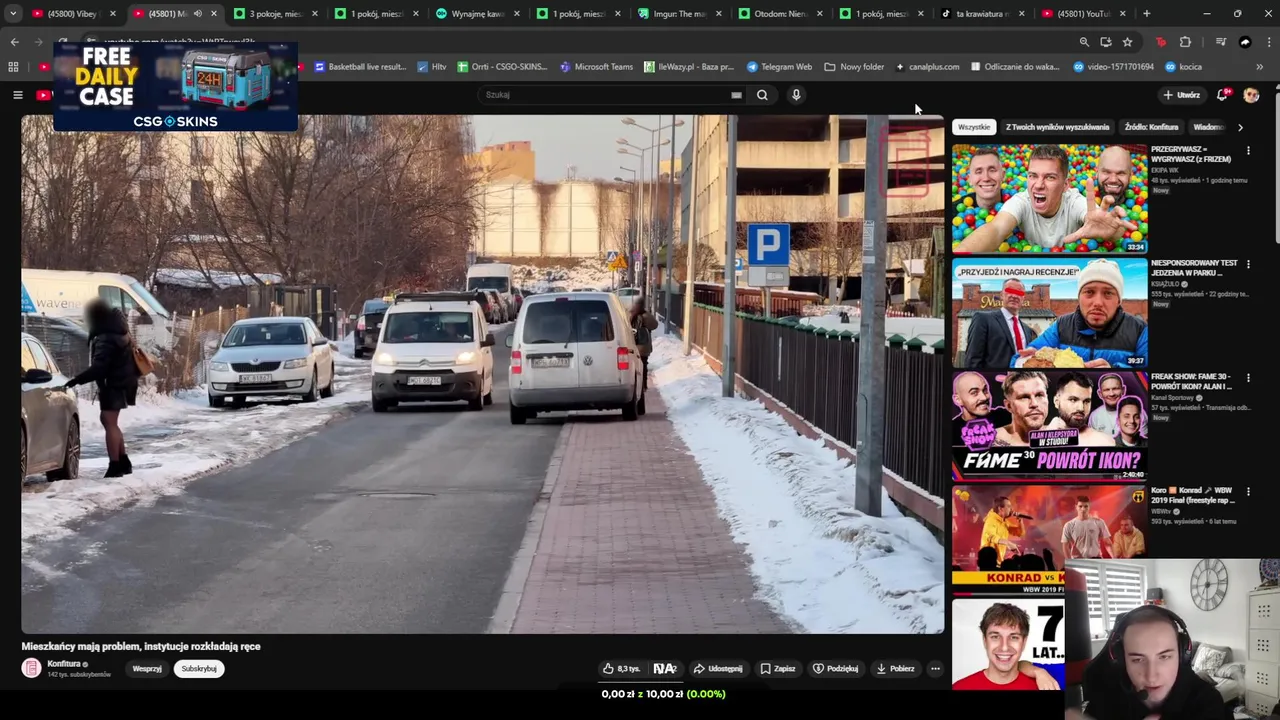Click the Konfitura channel name

pos(64,664)
